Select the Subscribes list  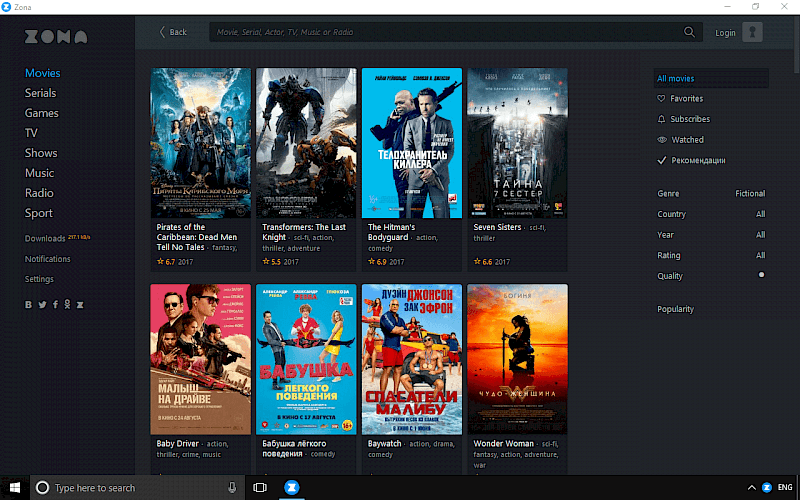(690, 119)
